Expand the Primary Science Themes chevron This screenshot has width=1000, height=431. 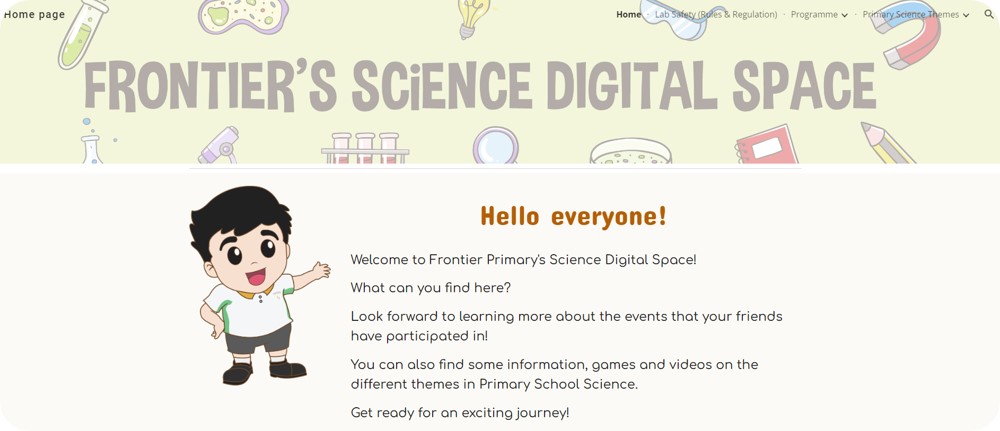pyautogui.click(x=966, y=15)
